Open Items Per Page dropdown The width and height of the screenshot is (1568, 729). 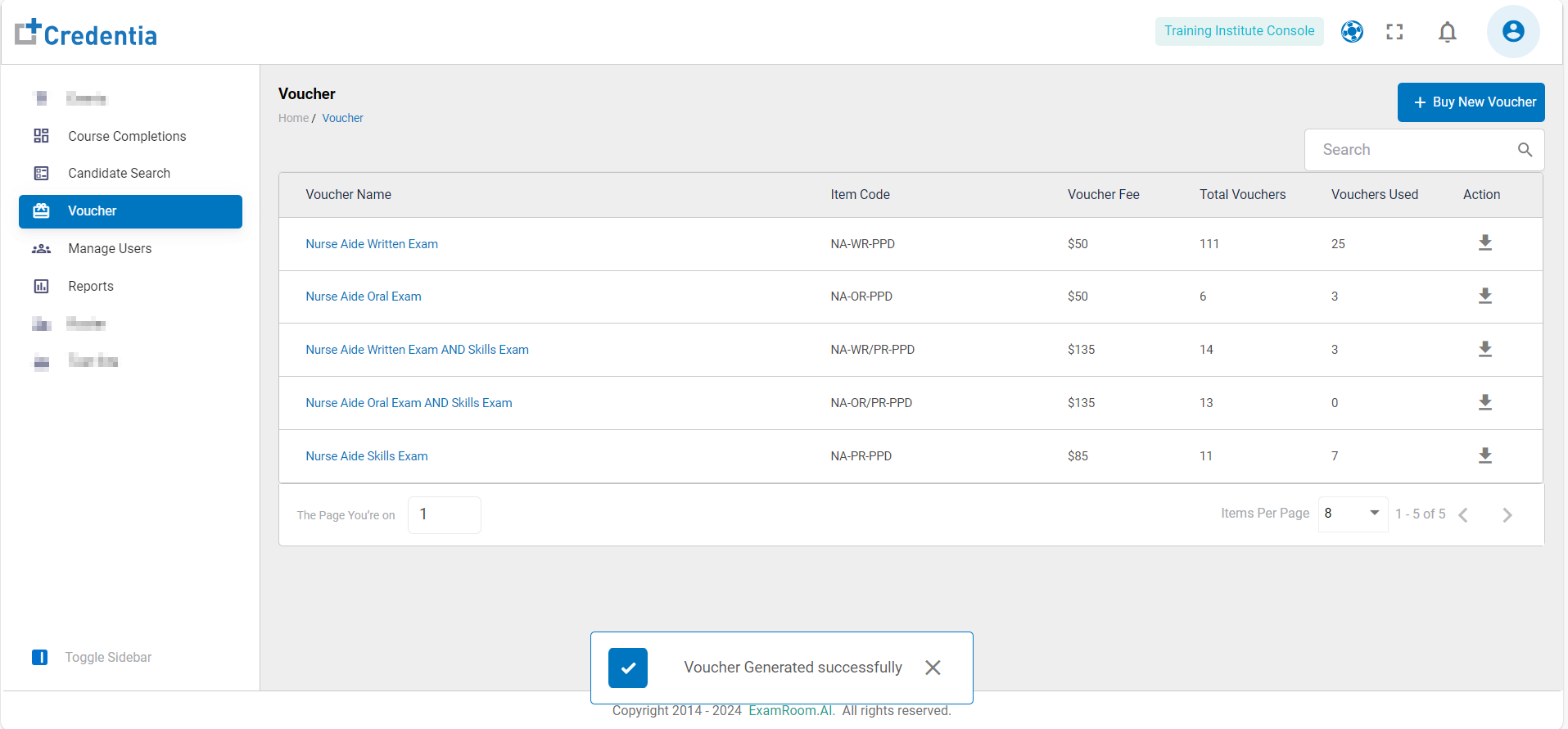[x=1353, y=514]
